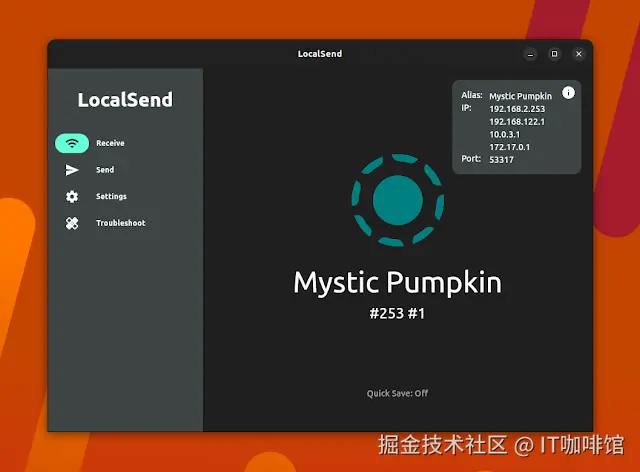Toggle the info icon in the device card

568,93
